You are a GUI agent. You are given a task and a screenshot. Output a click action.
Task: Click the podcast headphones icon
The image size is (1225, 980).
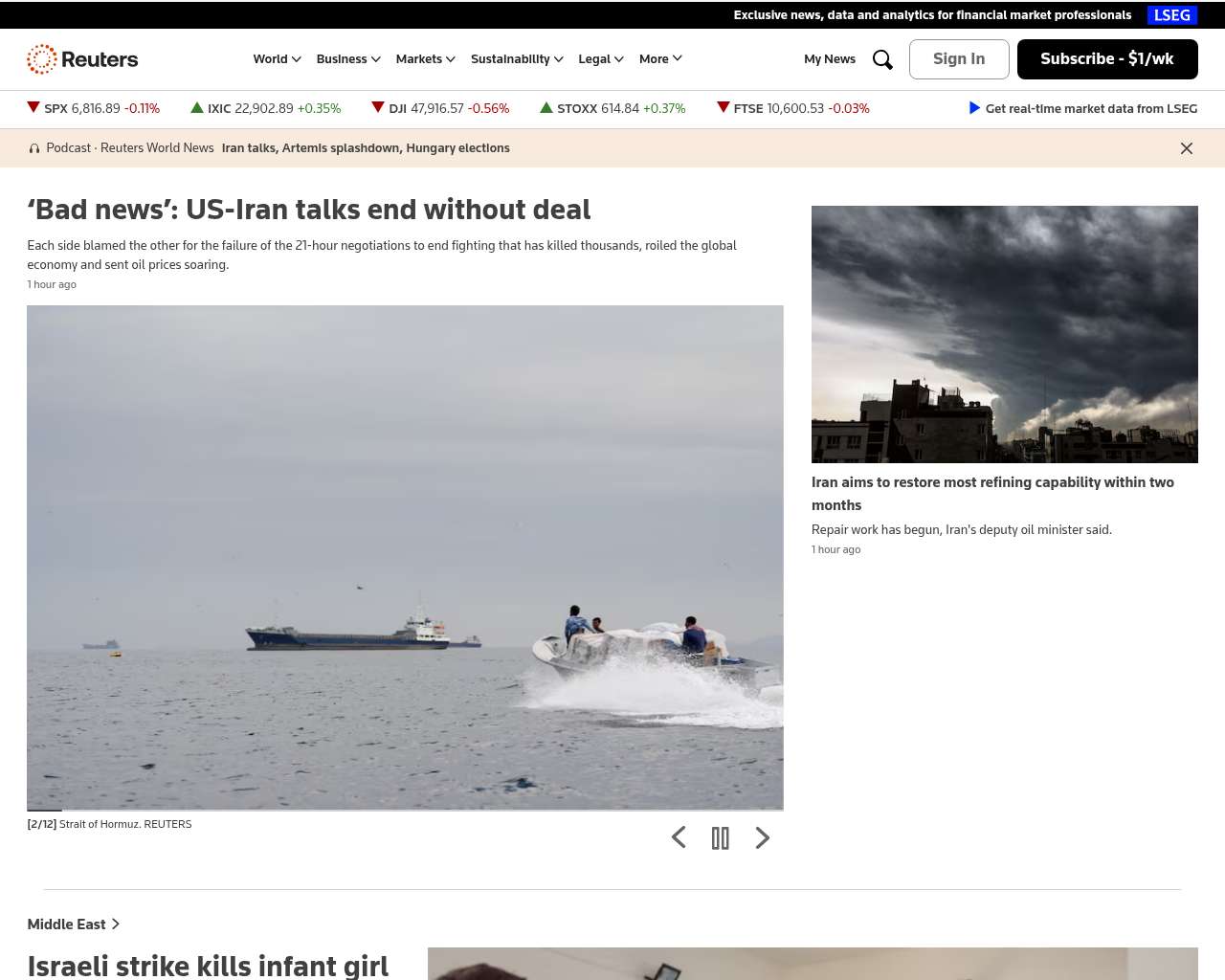click(34, 148)
